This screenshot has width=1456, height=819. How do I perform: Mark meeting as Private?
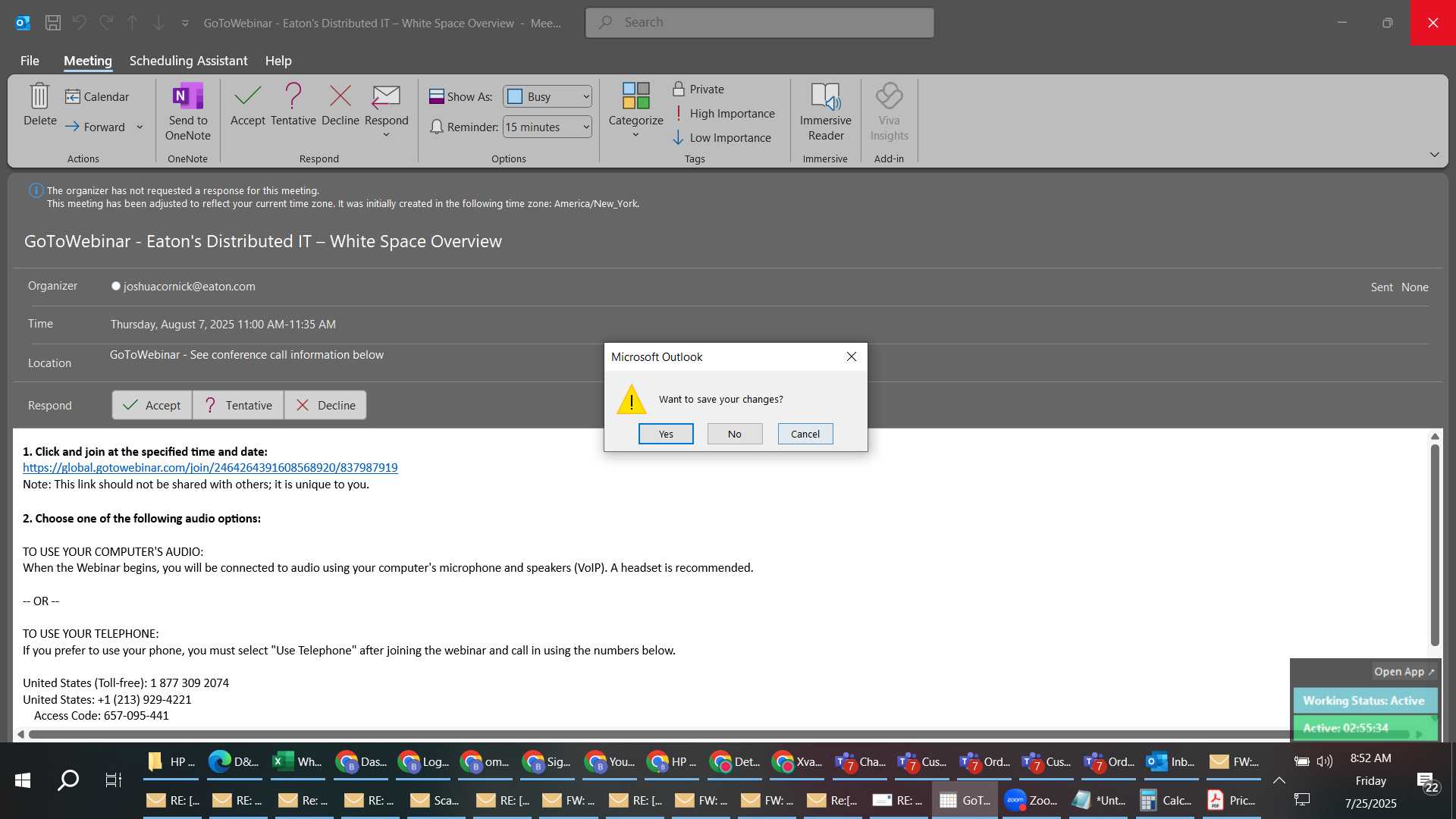click(x=698, y=89)
